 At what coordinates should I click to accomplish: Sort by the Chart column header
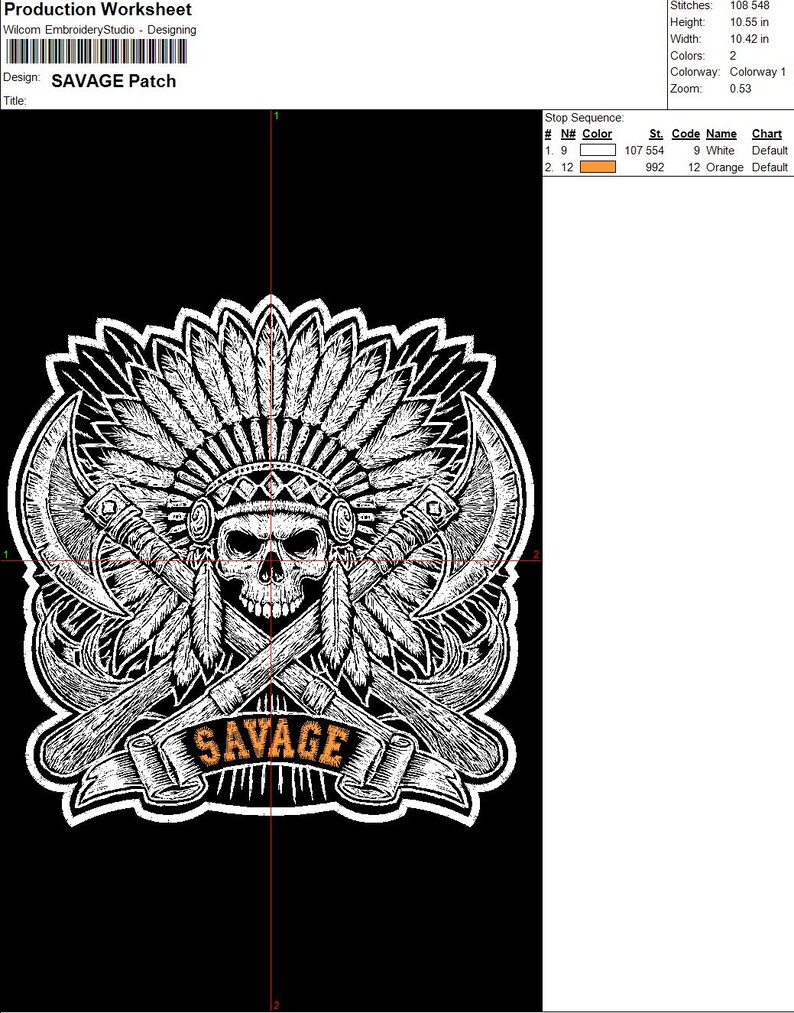pyautogui.click(x=766, y=134)
